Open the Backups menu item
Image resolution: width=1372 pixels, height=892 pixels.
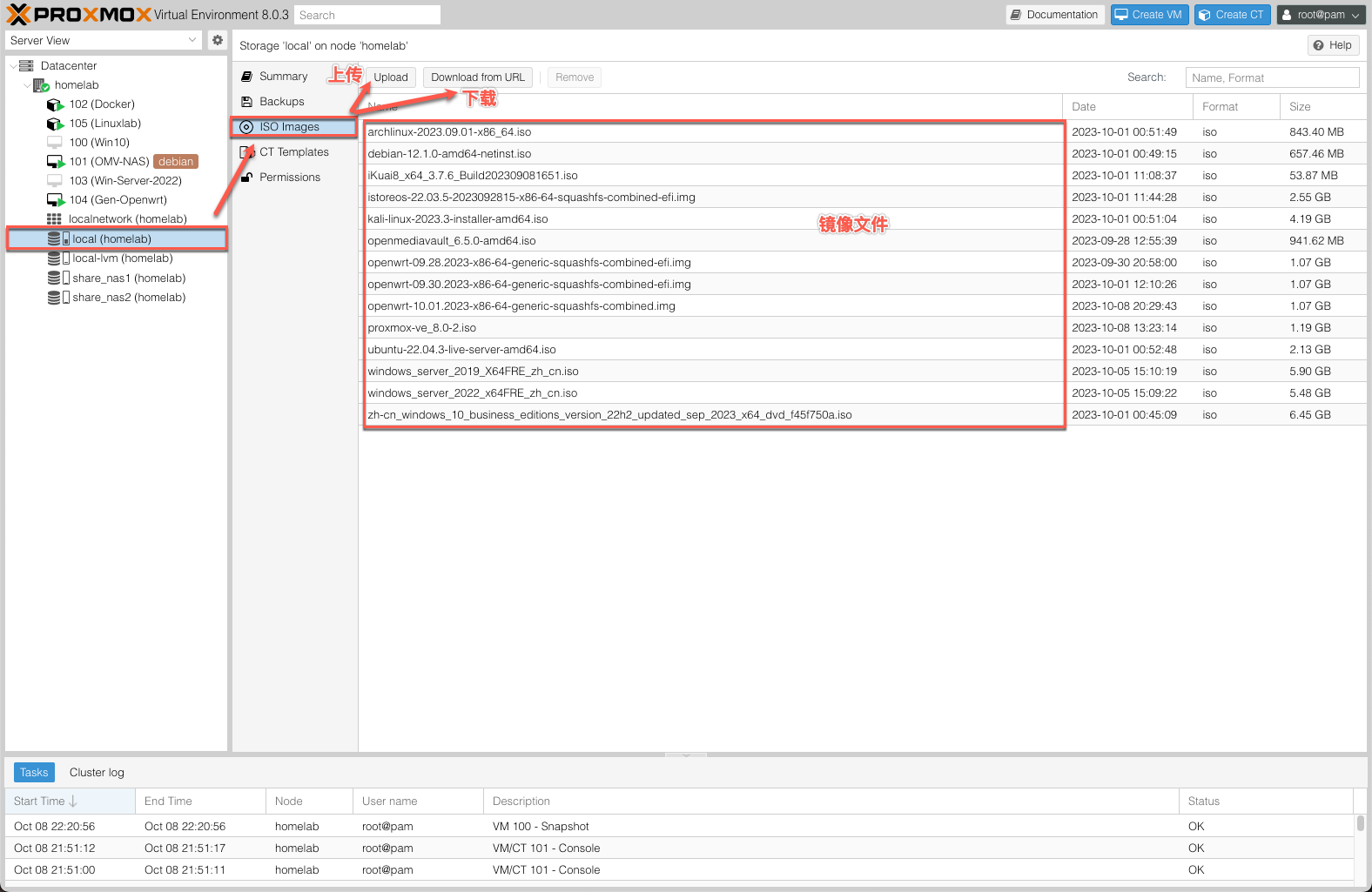(294, 102)
